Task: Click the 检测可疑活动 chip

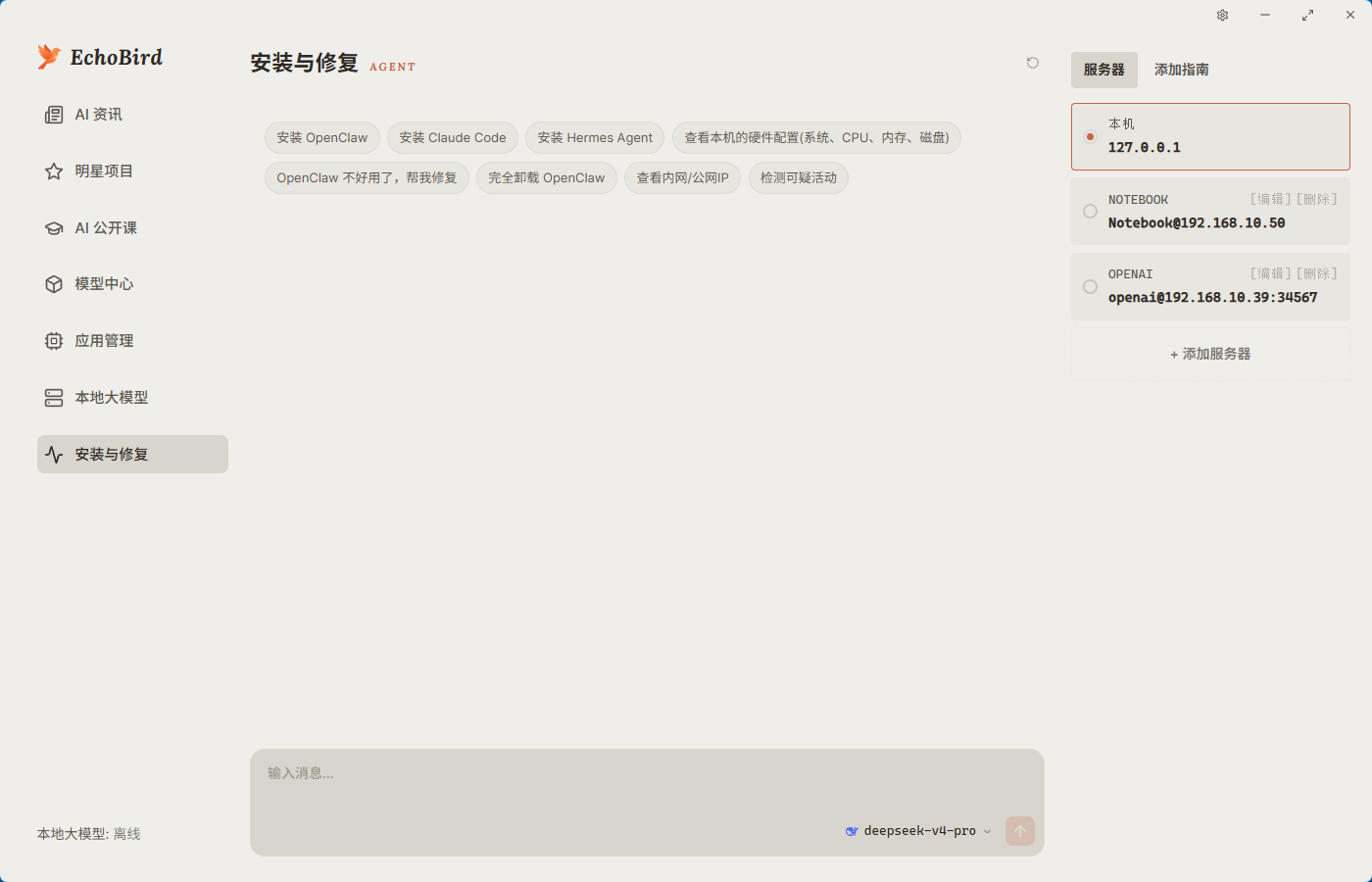Action: click(x=799, y=178)
